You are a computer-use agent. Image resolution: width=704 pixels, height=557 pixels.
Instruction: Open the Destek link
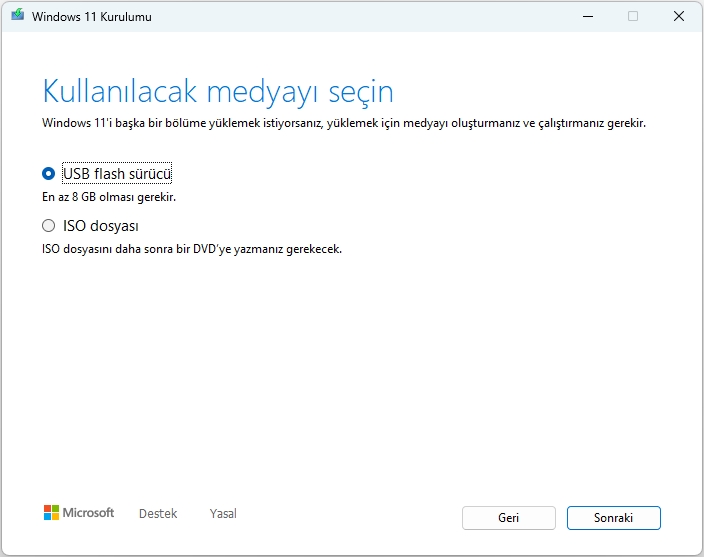click(x=158, y=513)
